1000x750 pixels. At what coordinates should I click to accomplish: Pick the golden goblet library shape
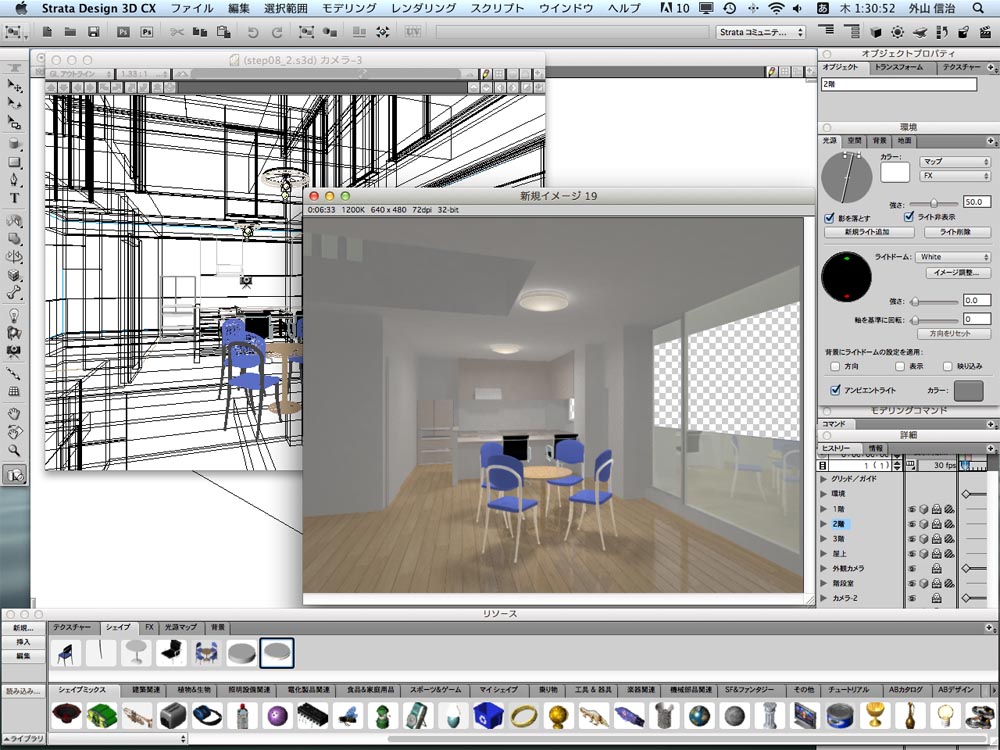click(875, 716)
